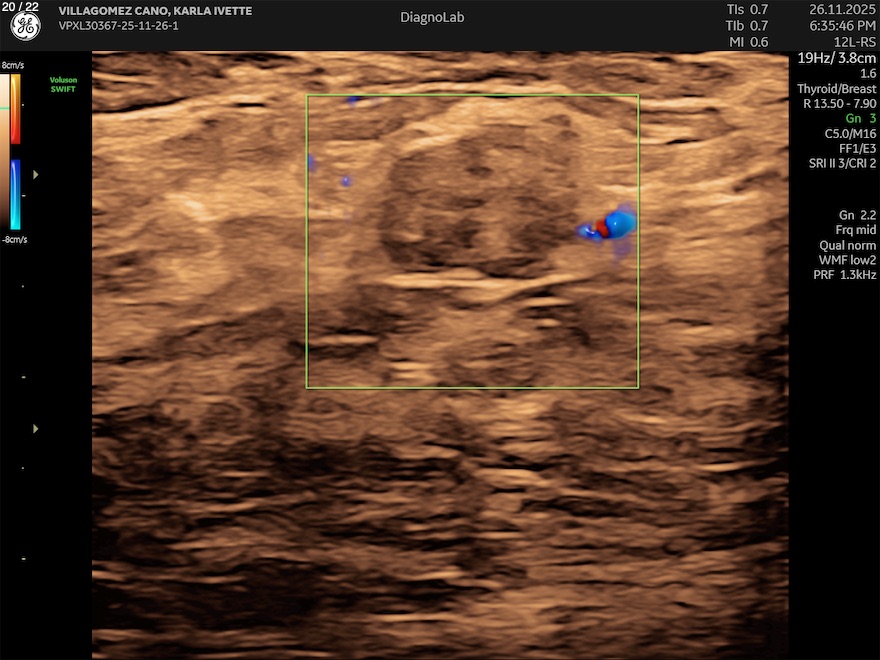Click the red spot in the Doppler signal
Viewport: 880px width, 660px height.
pos(603,228)
